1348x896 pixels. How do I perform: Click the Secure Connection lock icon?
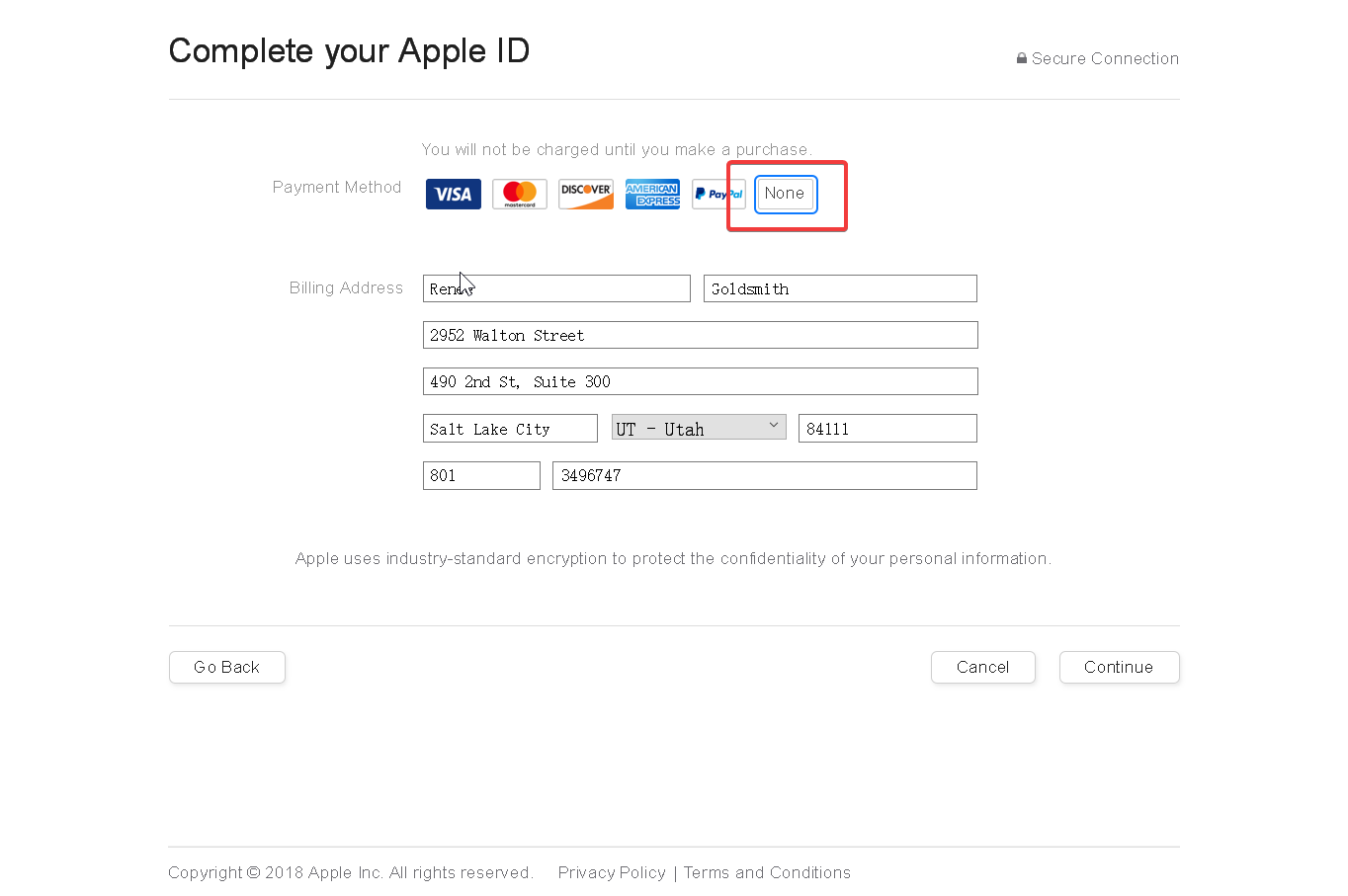point(1022,58)
